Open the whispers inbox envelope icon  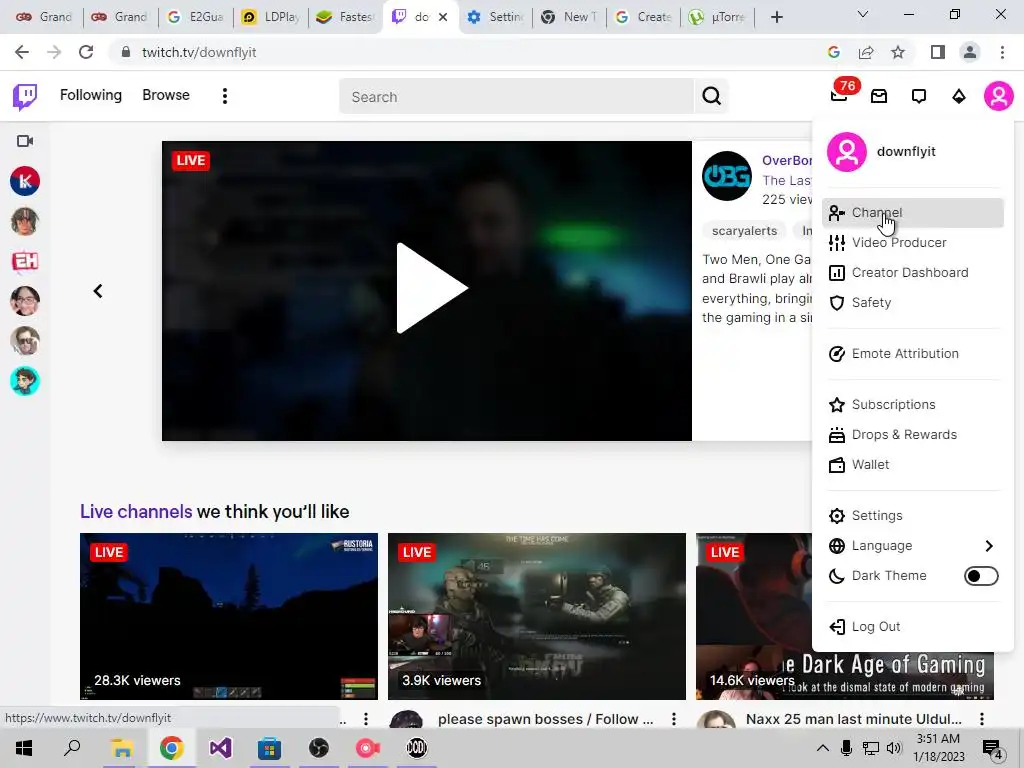(x=879, y=97)
